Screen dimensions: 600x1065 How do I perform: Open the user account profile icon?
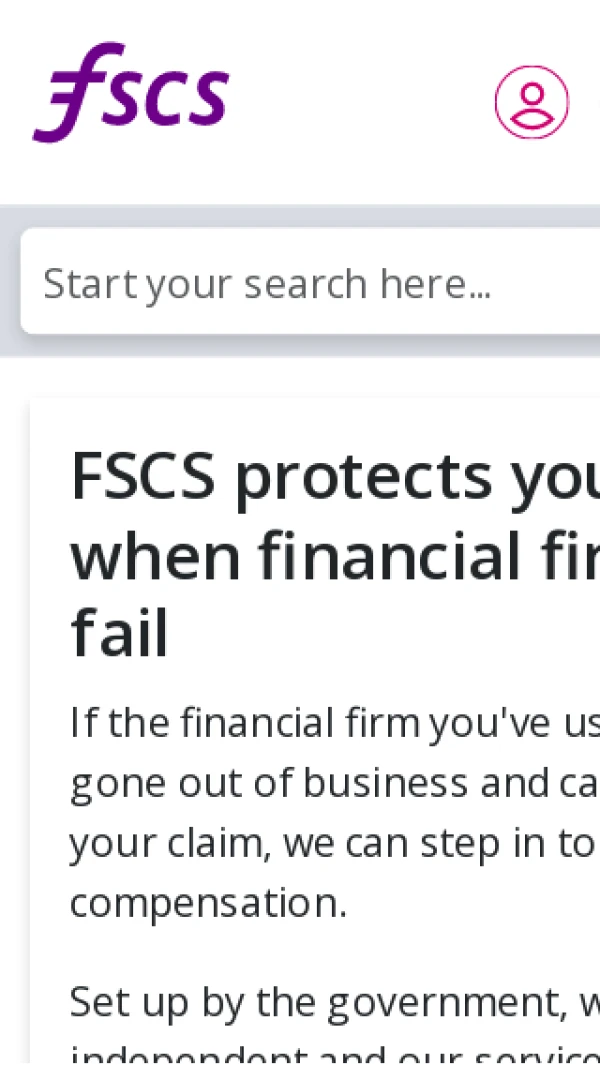[x=531, y=102]
